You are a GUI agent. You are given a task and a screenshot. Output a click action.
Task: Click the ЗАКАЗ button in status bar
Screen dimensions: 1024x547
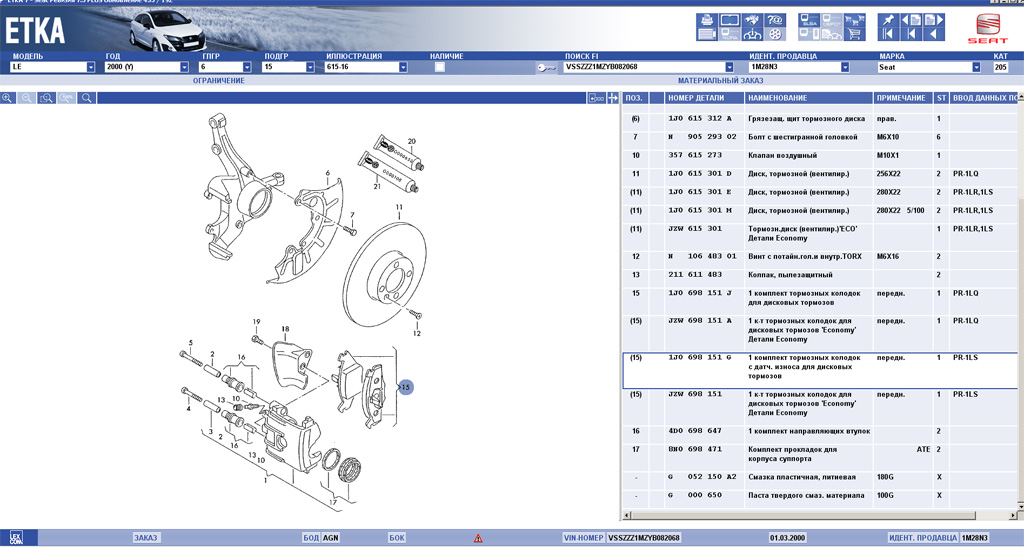tap(146, 538)
